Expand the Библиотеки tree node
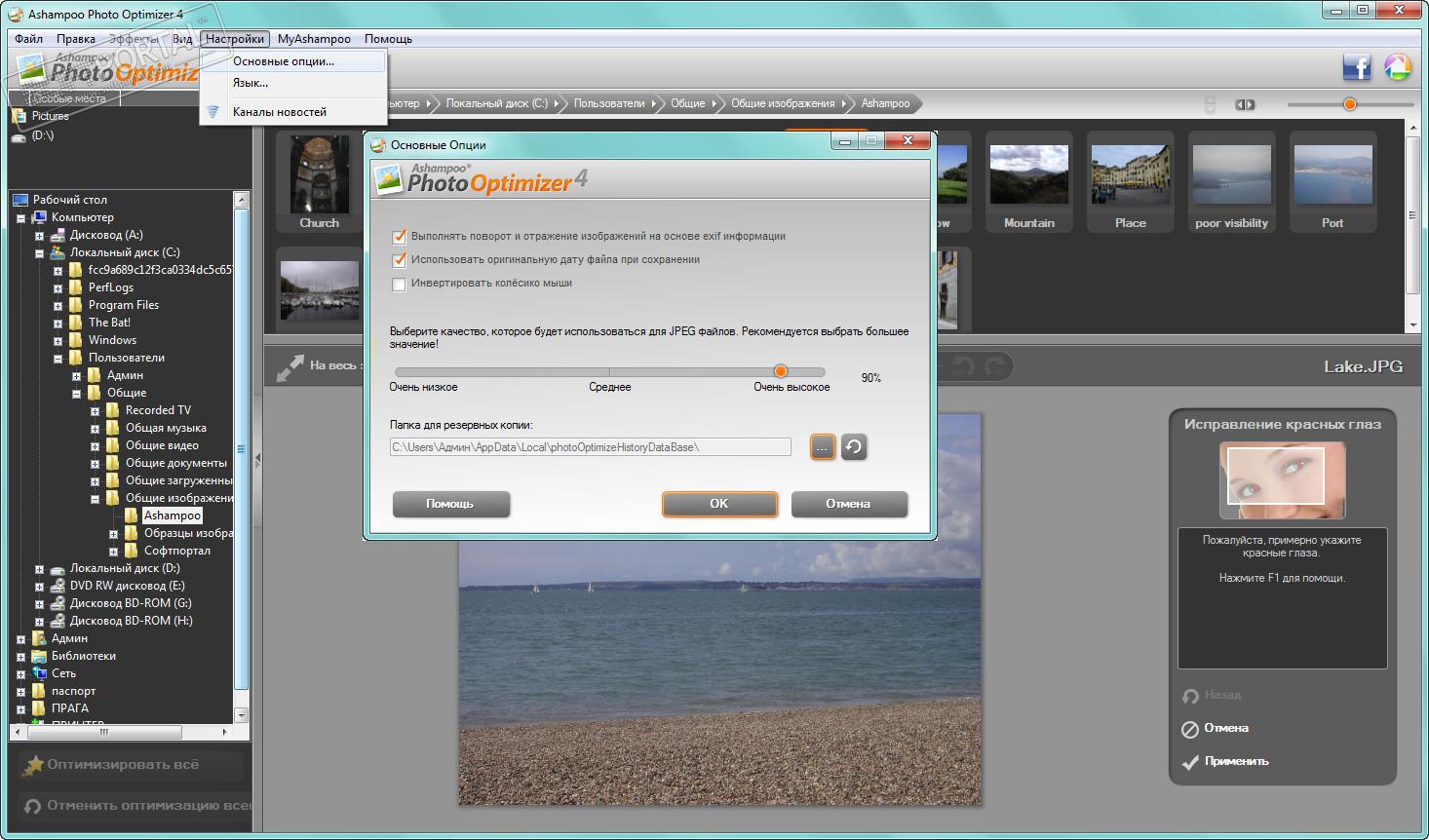1429x840 pixels. [20, 657]
